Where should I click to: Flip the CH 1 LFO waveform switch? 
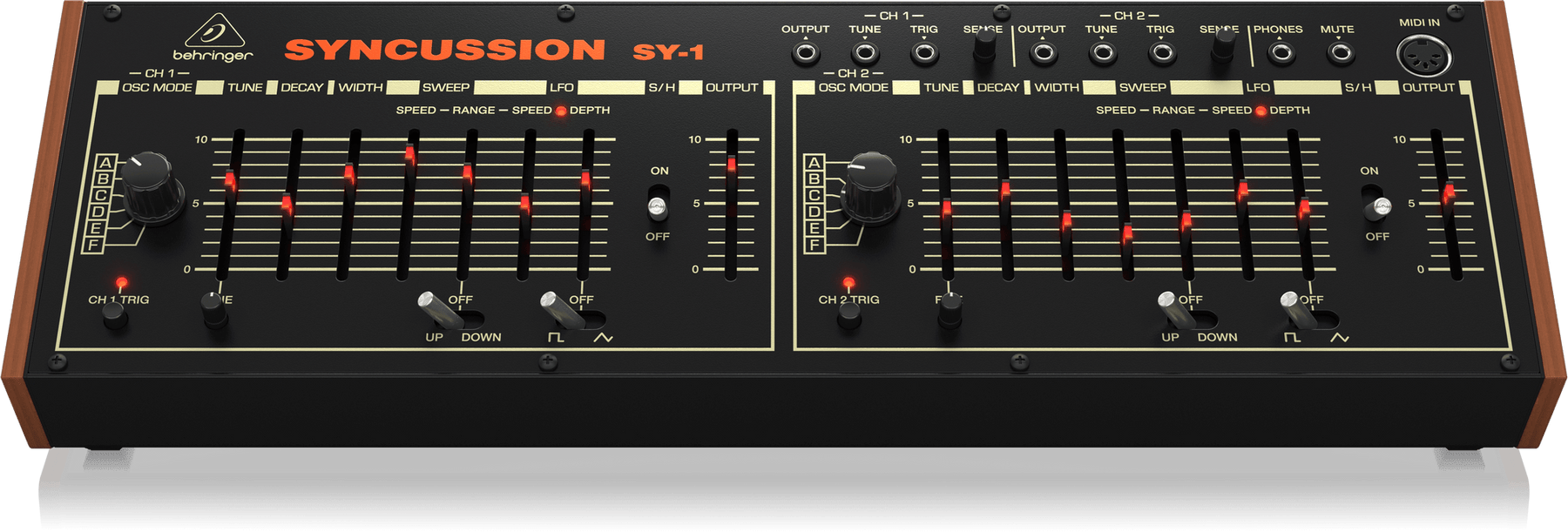(562, 310)
